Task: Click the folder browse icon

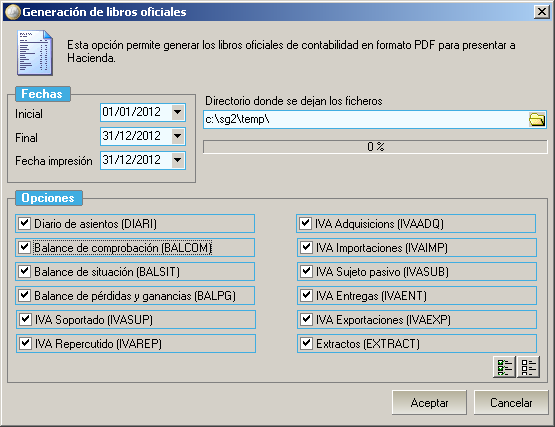Action: click(537, 120)
